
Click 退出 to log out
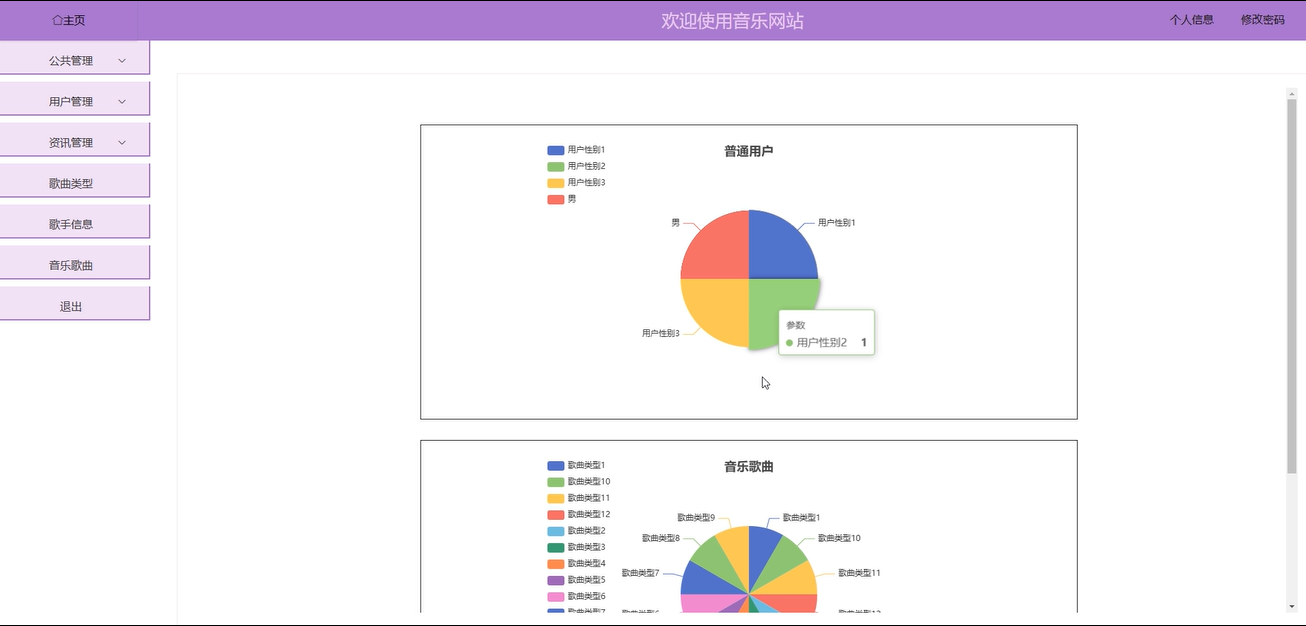tap(74, 306)
